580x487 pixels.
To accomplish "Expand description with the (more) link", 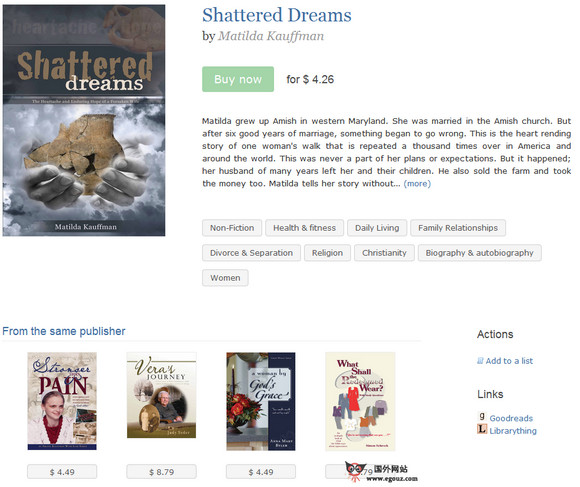I will pos(417,184).
